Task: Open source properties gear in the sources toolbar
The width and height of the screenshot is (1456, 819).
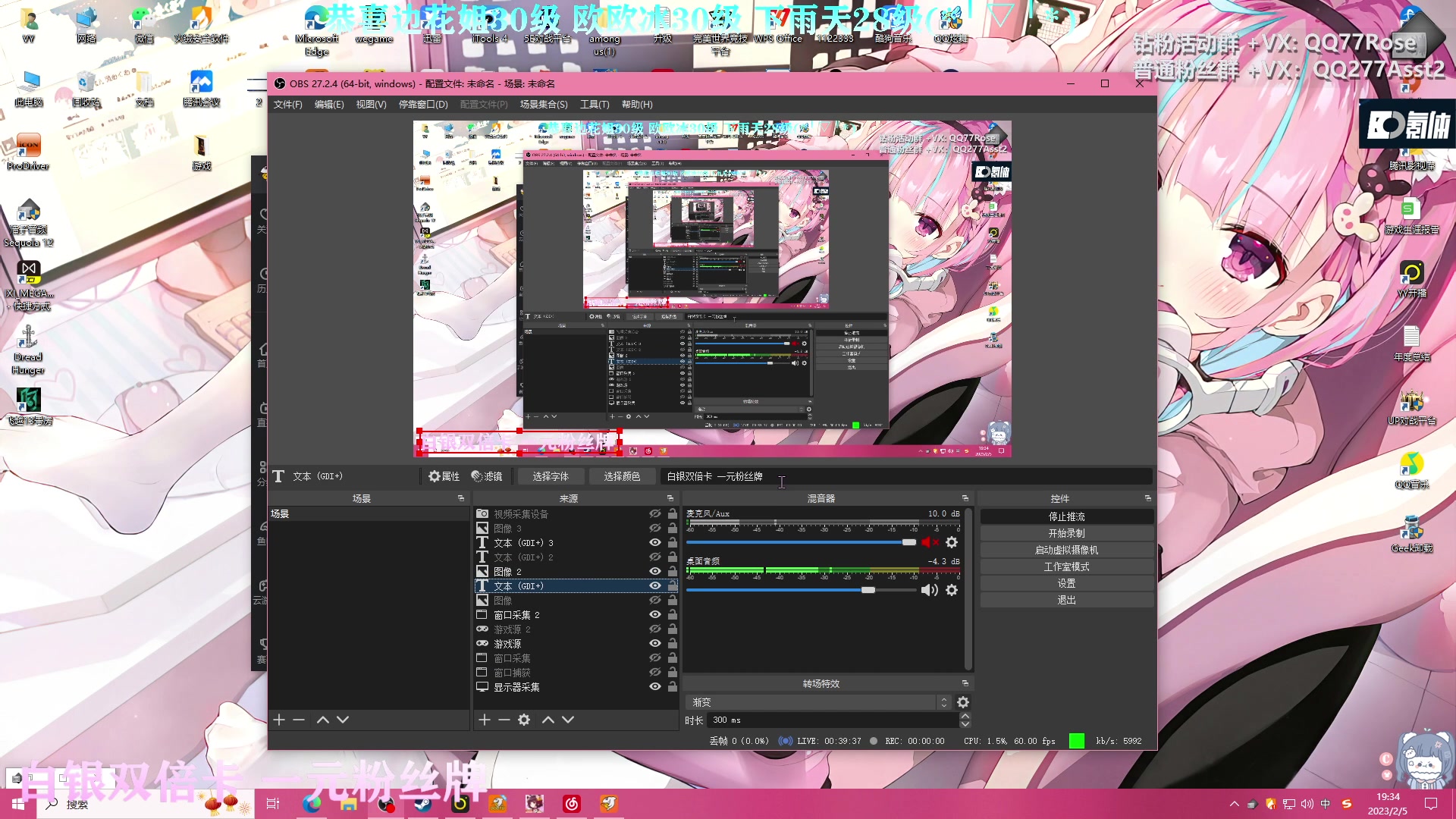Action: pos(524,720)
